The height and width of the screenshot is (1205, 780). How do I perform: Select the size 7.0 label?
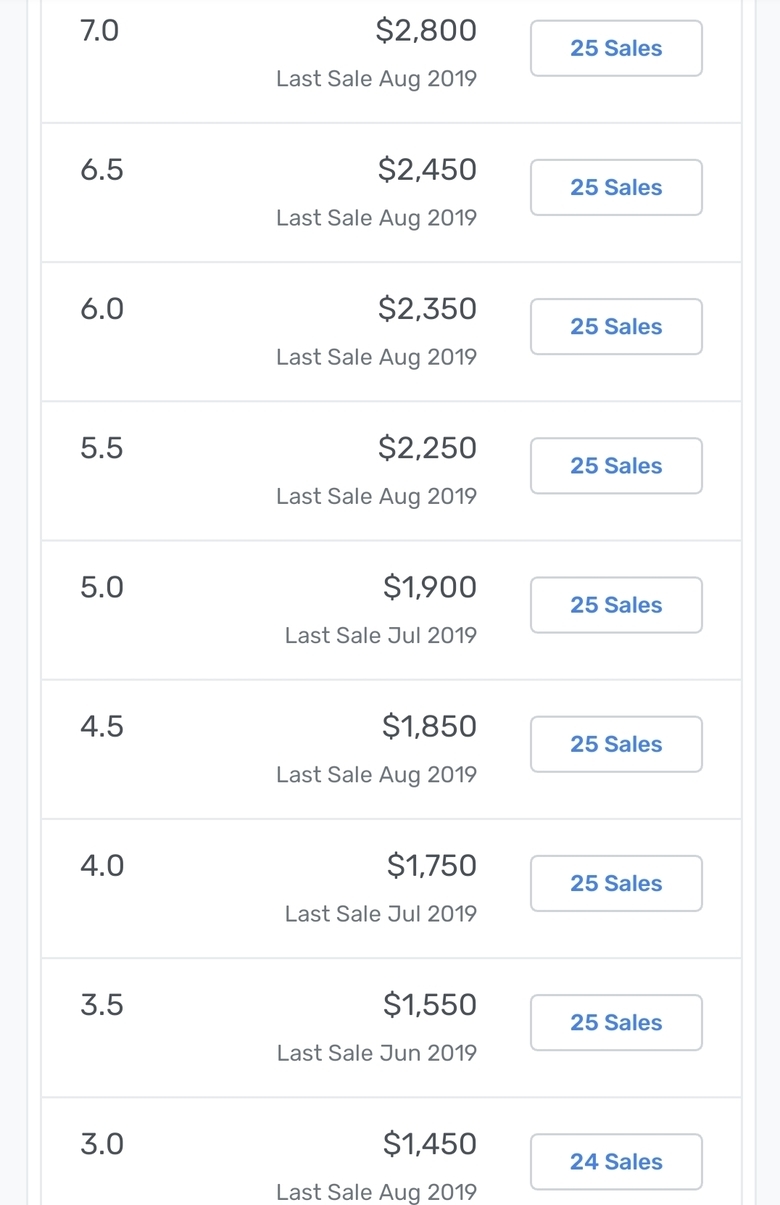(99, 31)
